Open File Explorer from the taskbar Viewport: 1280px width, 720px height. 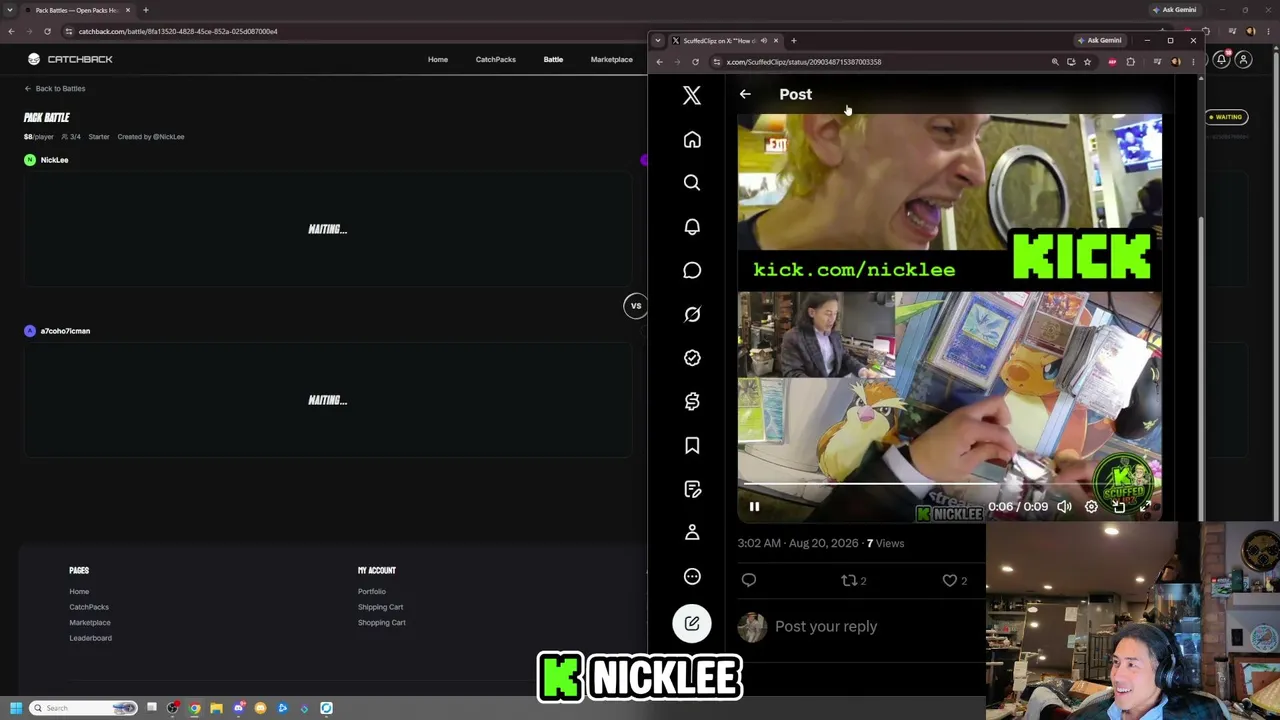[x=216, y=708]
